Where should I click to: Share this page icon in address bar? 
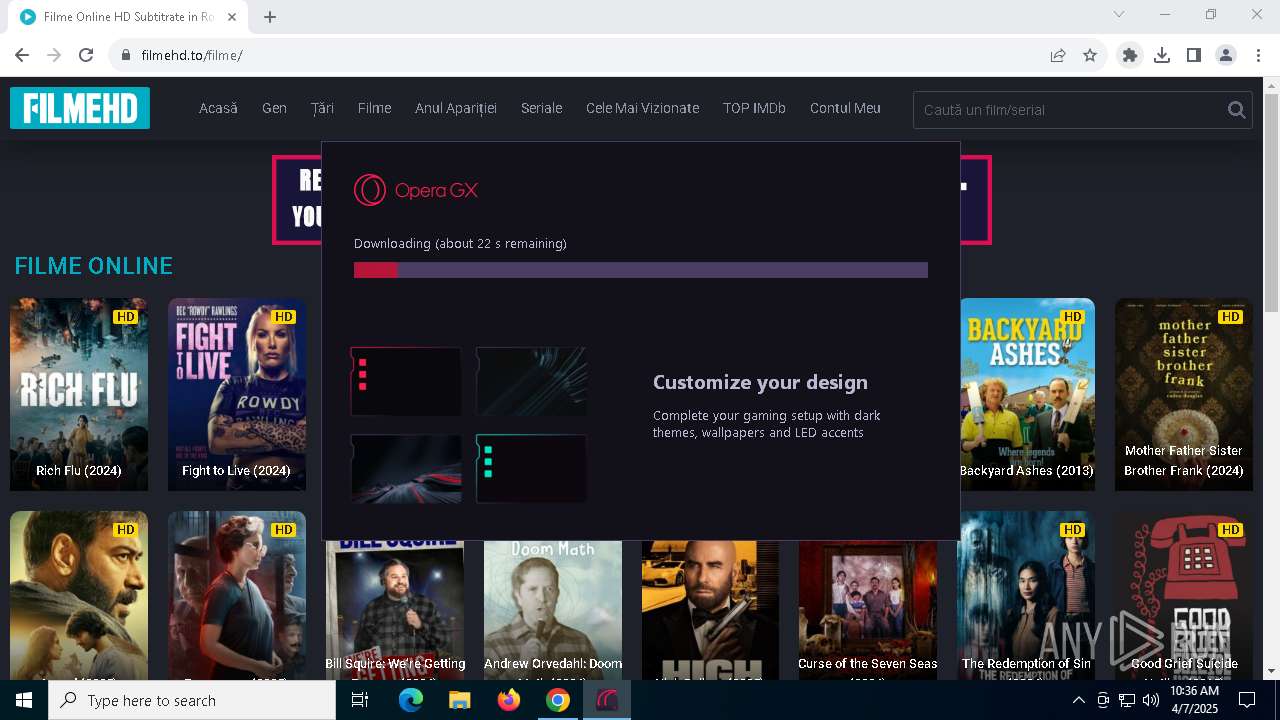tap(1058, 55)
